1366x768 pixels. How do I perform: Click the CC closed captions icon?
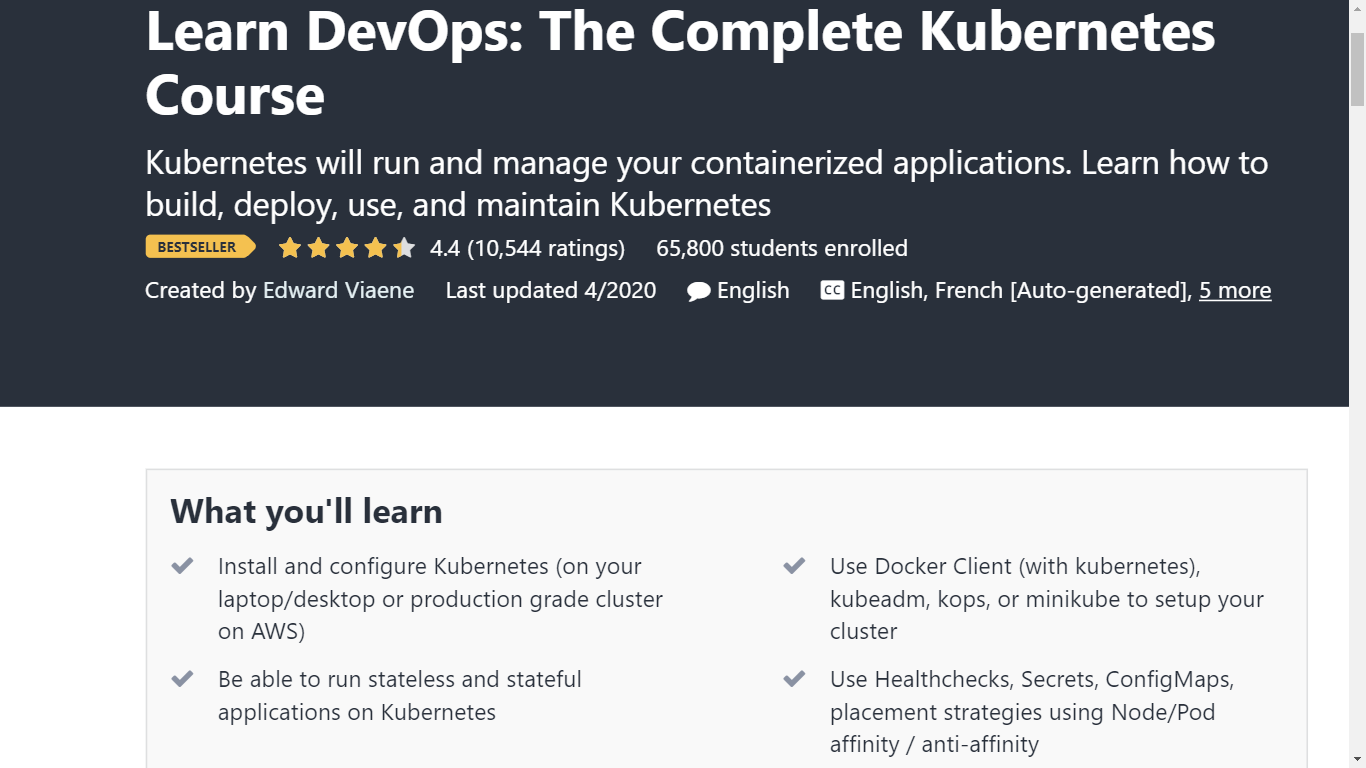tap(832, 290)
